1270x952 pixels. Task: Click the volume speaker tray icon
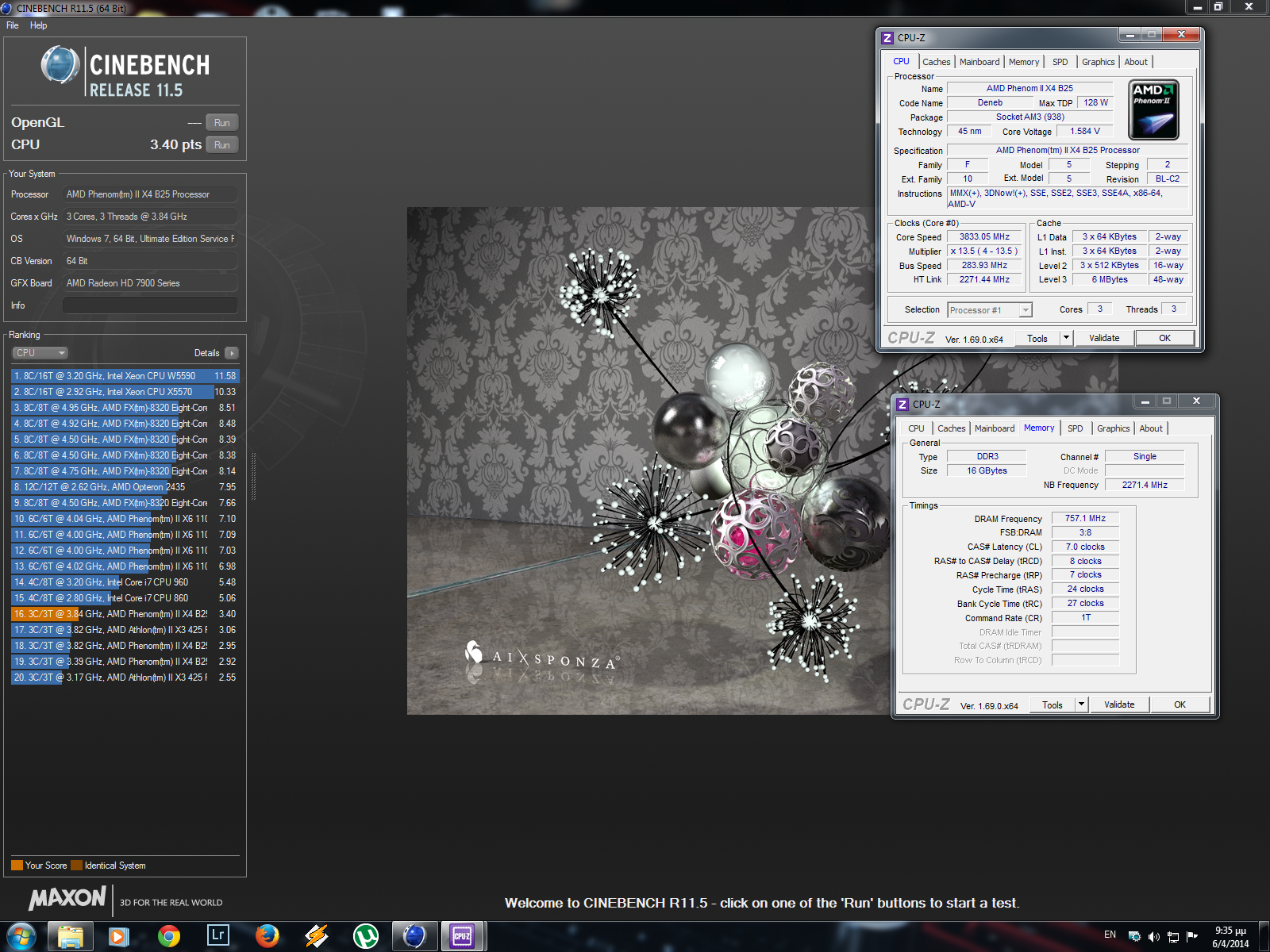[1153, 936]
